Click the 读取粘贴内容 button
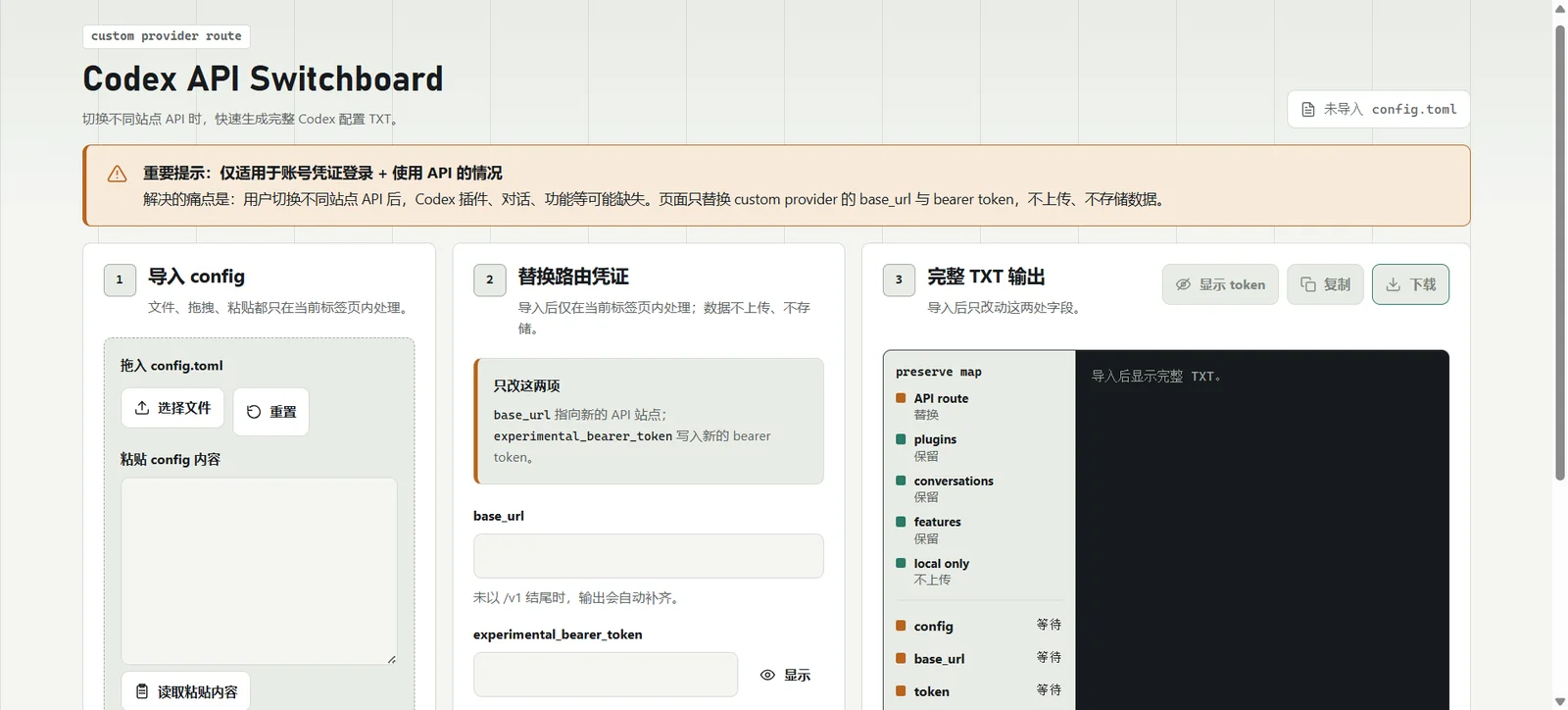The image size is (1568, 710). coord(186,691)
